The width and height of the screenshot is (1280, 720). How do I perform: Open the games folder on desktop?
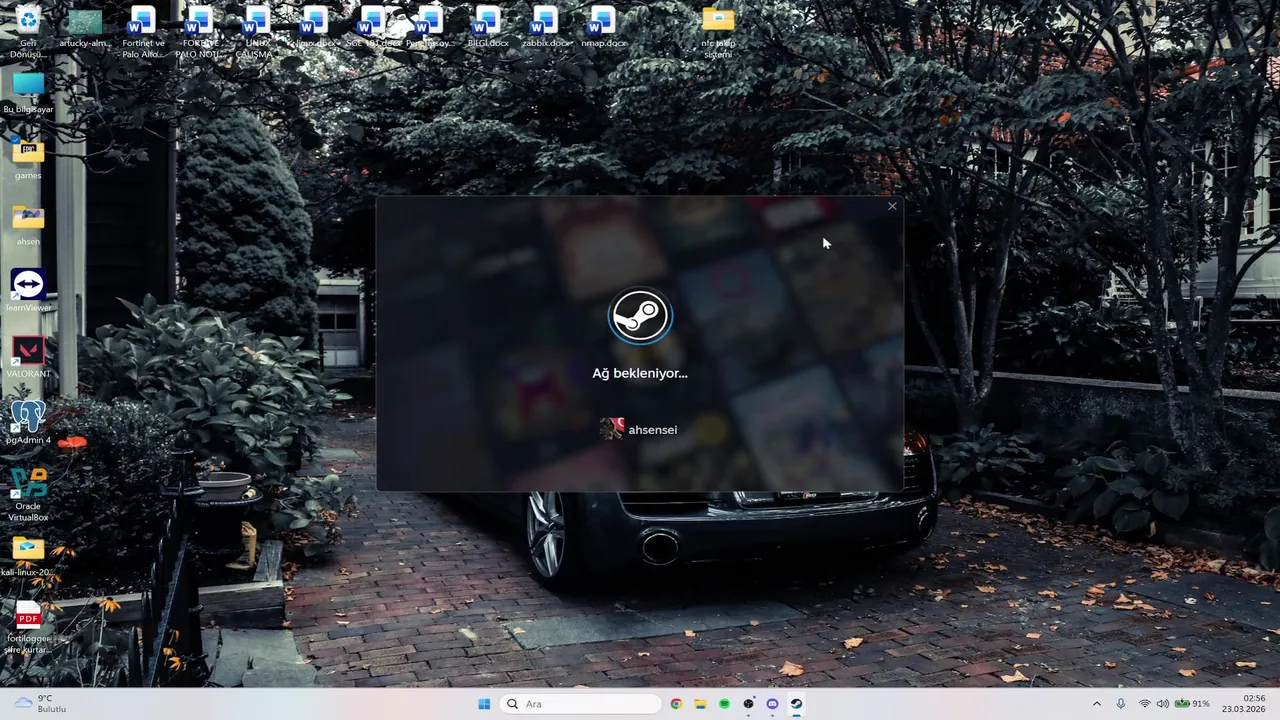coord(28,159)
